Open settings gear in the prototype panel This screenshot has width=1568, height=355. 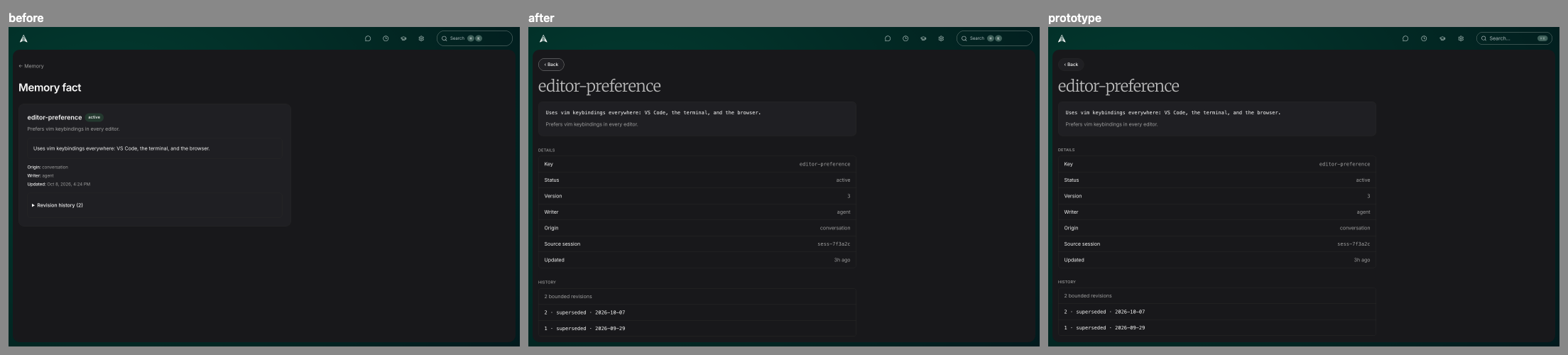pyautogui.click(x=1461, y=38)
